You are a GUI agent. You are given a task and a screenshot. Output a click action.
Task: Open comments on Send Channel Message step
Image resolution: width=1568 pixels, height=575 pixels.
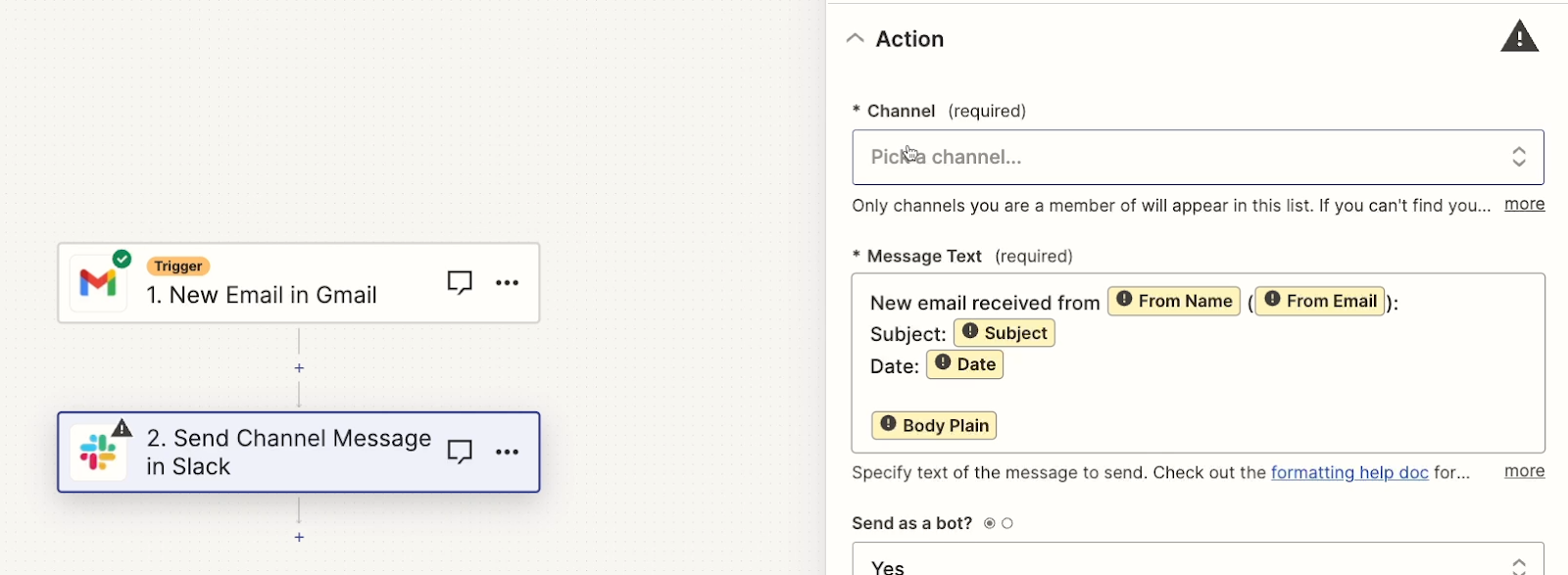tap(460, 452)
